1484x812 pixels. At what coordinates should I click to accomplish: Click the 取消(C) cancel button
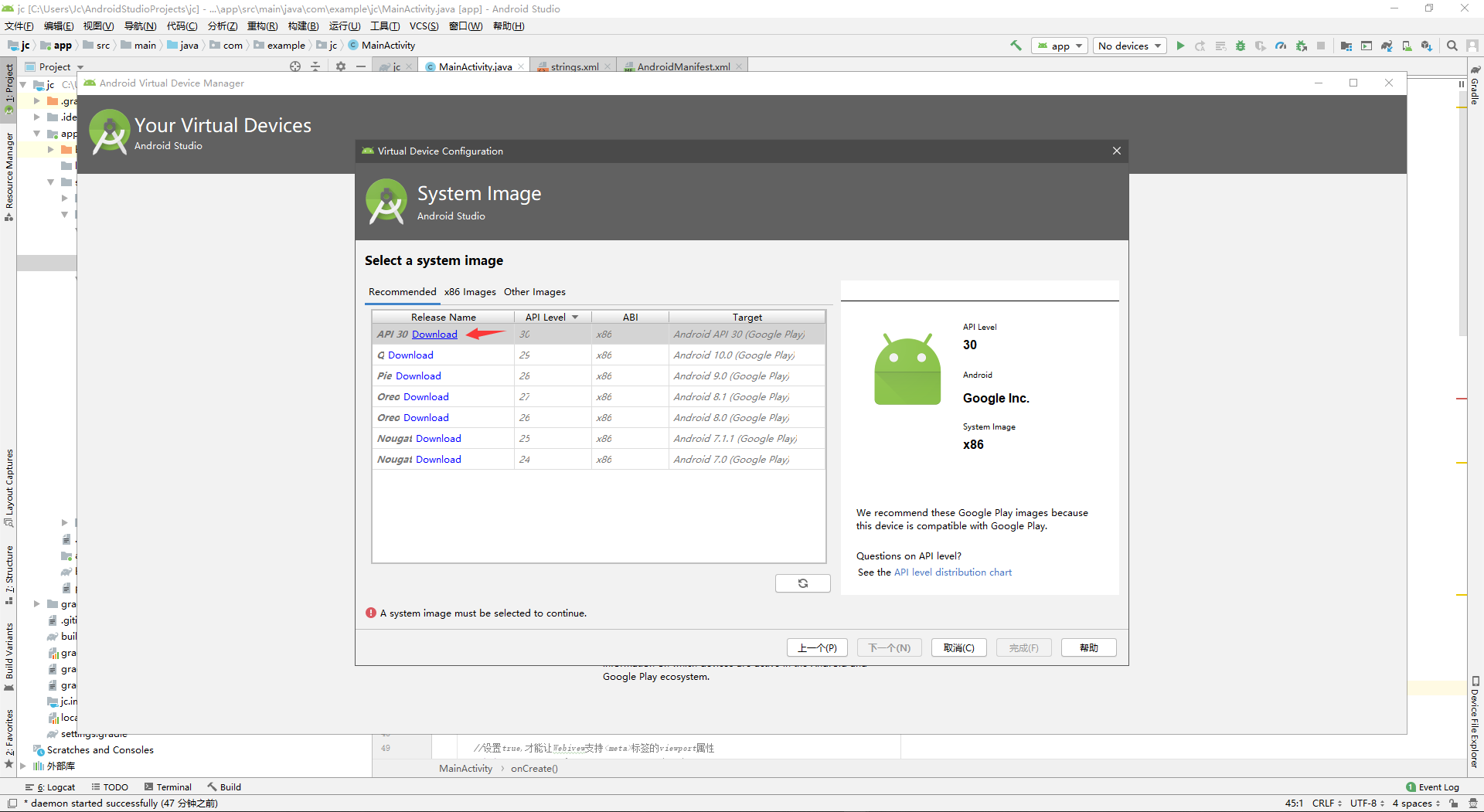958,647
